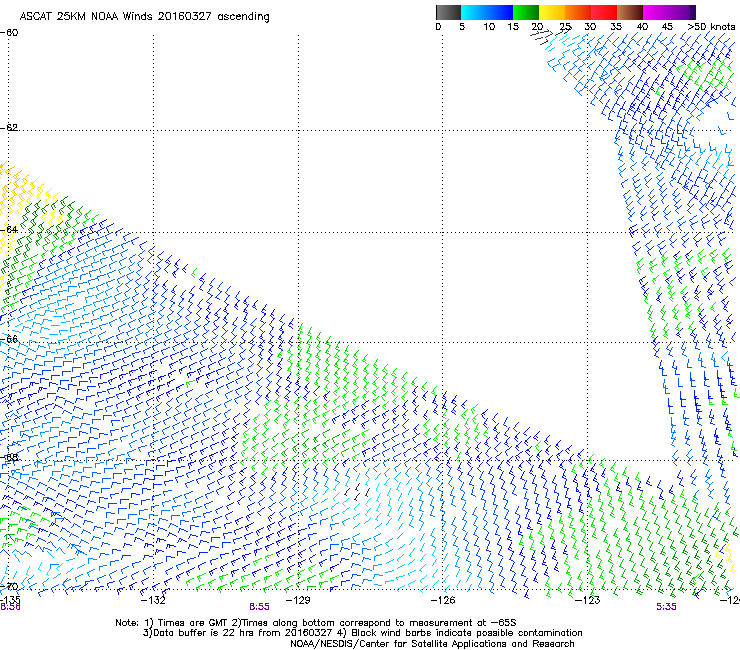Select the gray 0–5 knots legend color
The height and width of the screenshot is (650, 740).
pyautogui.click(x=448, y=12)
